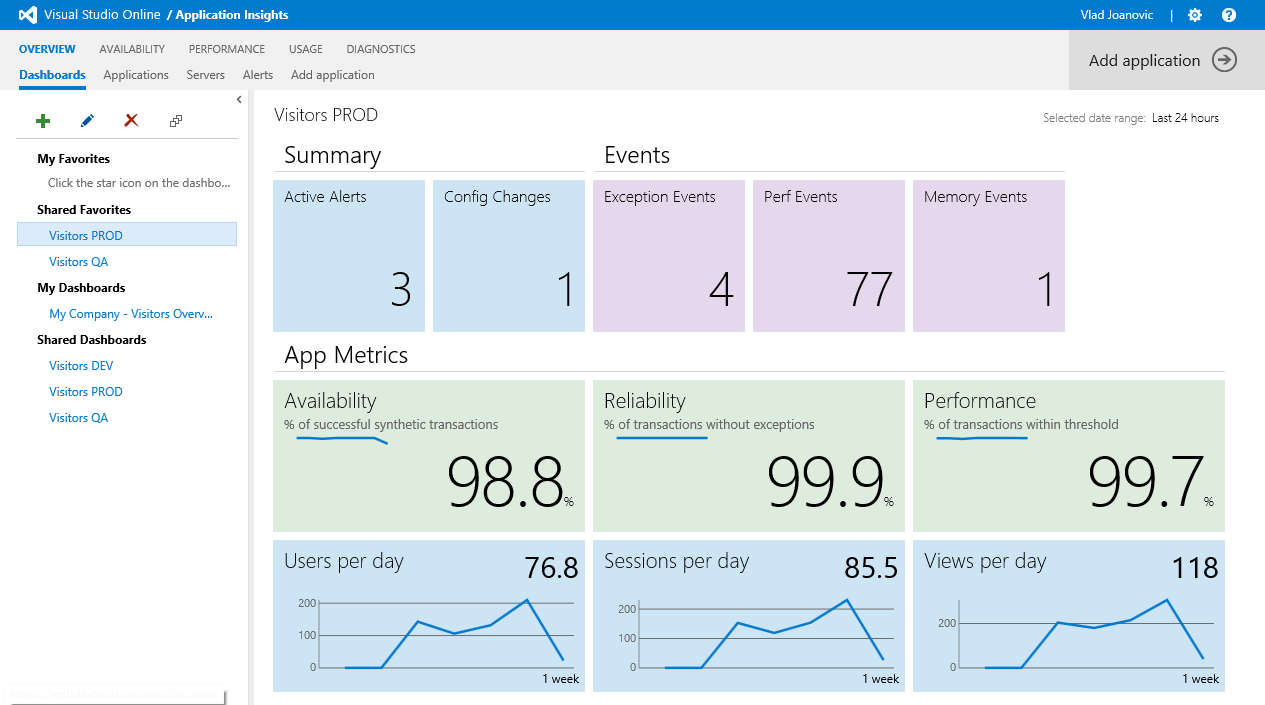The image size is (1265, 705).
Task: Click the pencil edit dashboard icon
Action: 87,121
